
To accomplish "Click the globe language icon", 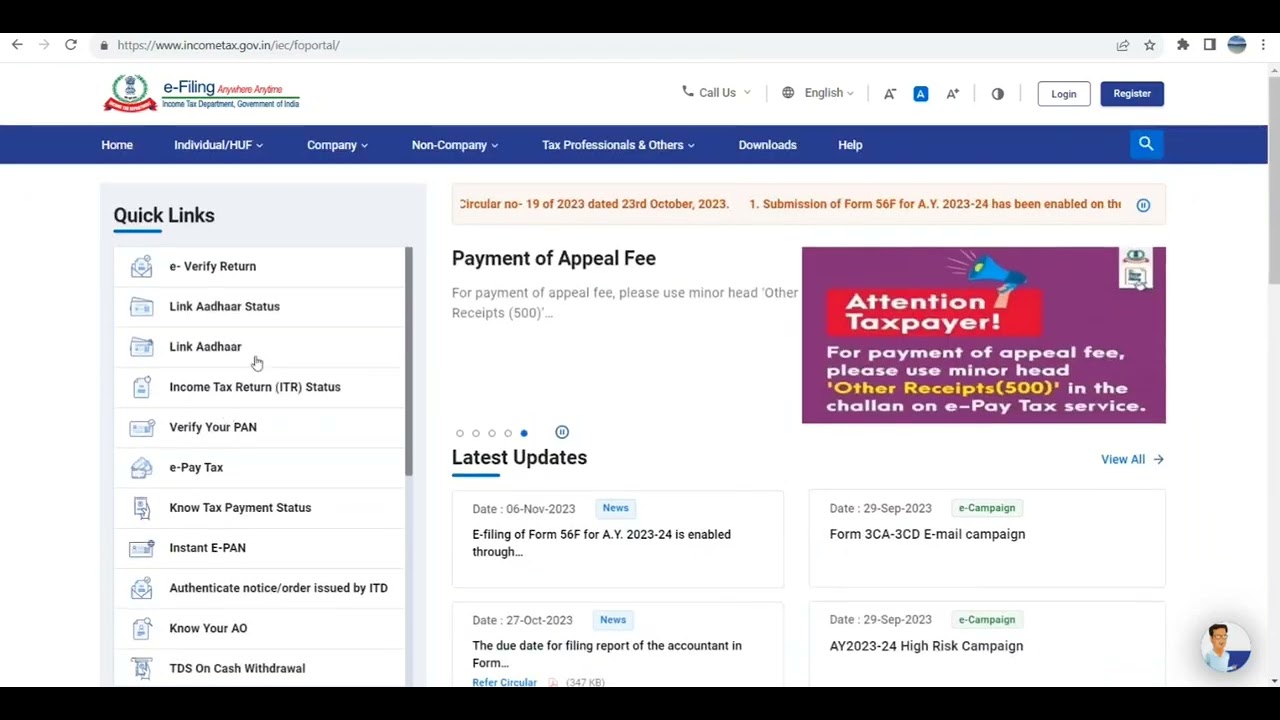I will [x=788, y=92].
